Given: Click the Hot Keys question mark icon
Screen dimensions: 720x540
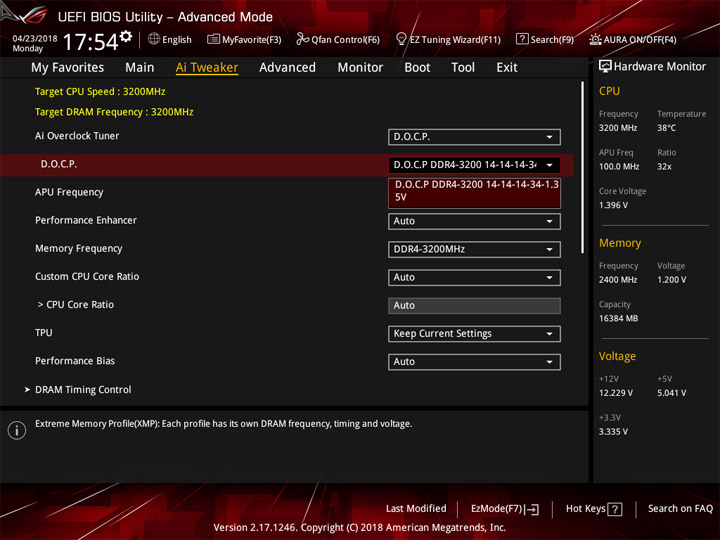Looking at the screenshot, I should pos(614,509).
